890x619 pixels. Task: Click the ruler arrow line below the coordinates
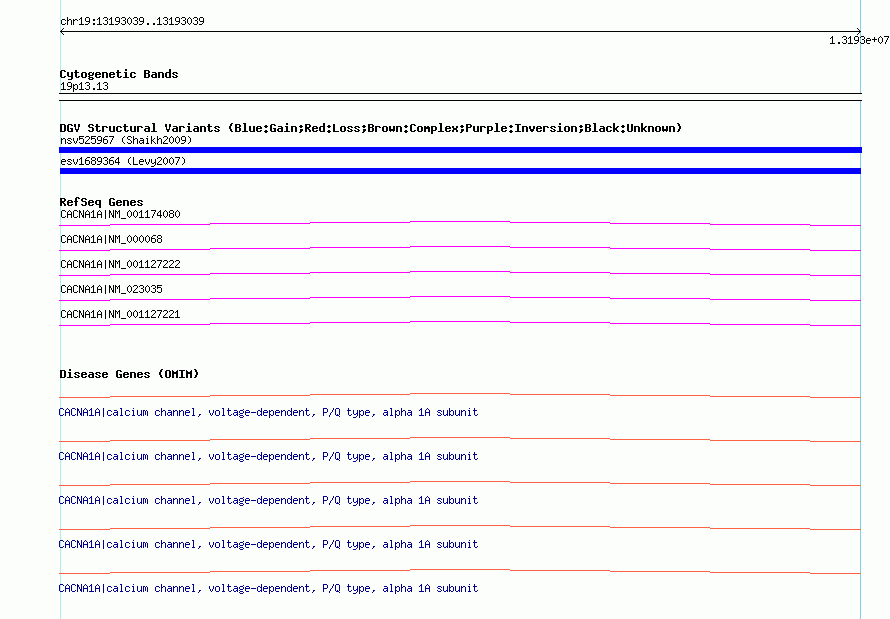coord(460,32)
